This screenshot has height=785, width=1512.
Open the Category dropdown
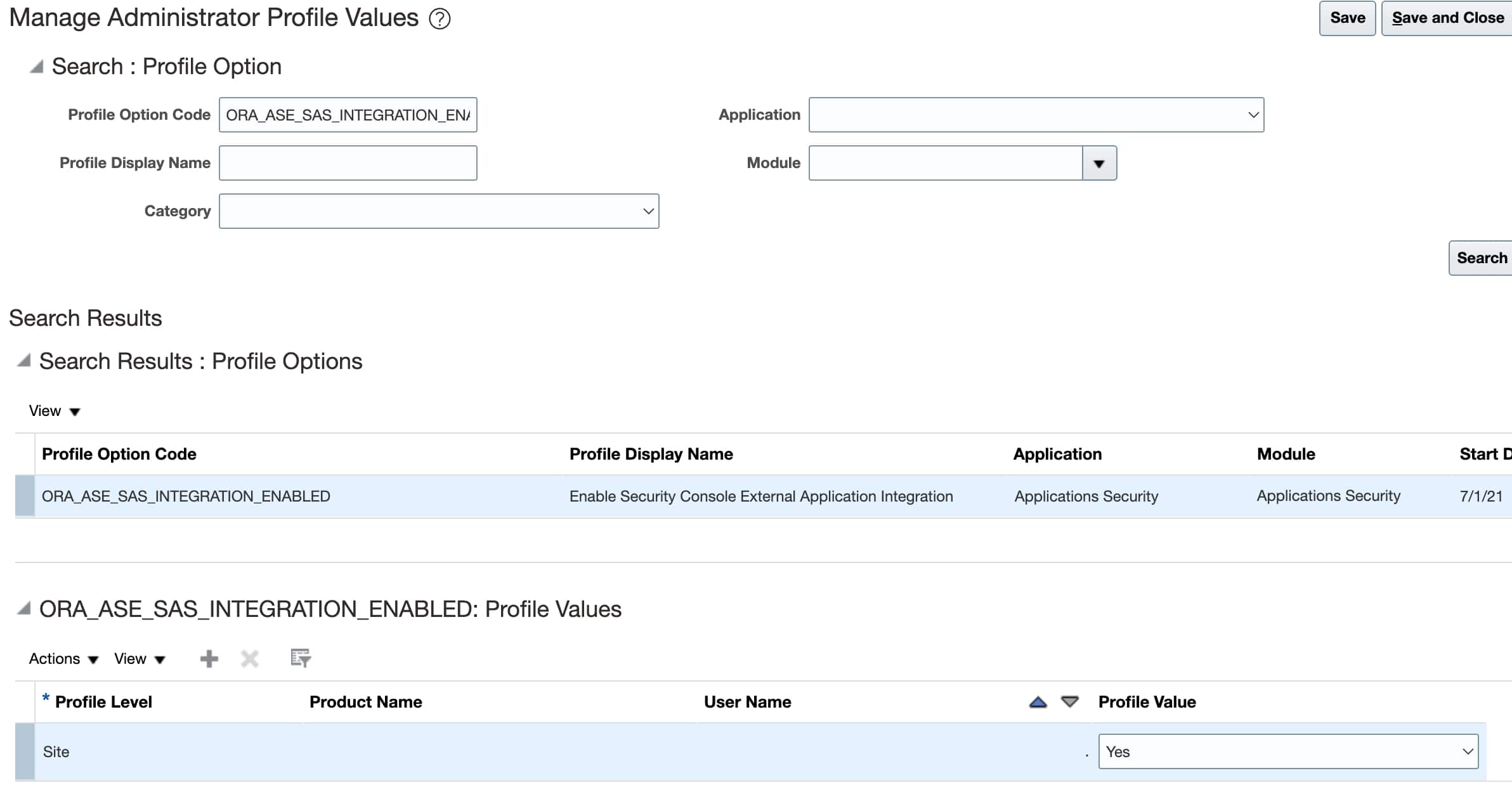pos(648,211)
